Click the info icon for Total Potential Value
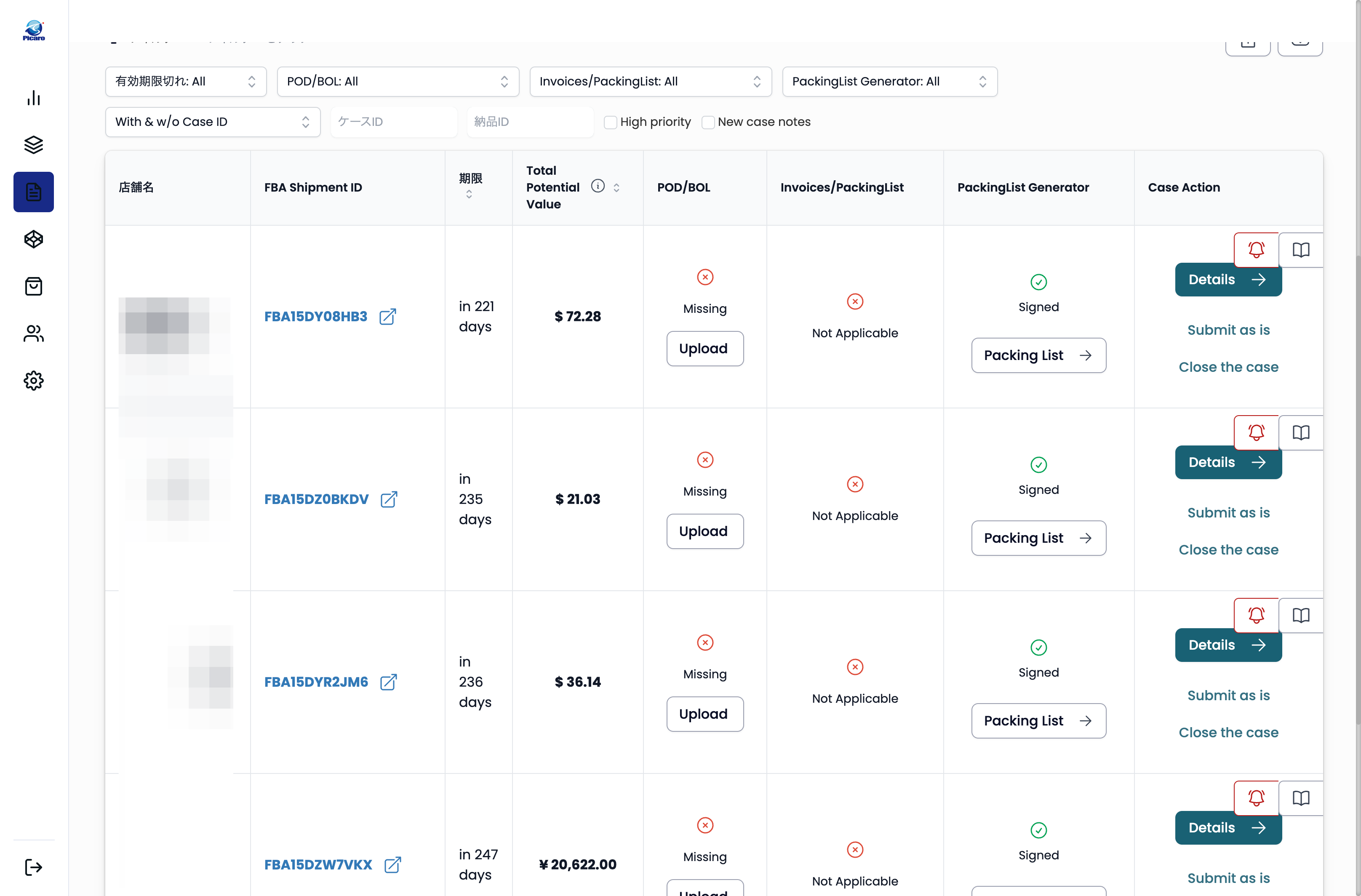The image size is (1361, 896). pos(598,186)
